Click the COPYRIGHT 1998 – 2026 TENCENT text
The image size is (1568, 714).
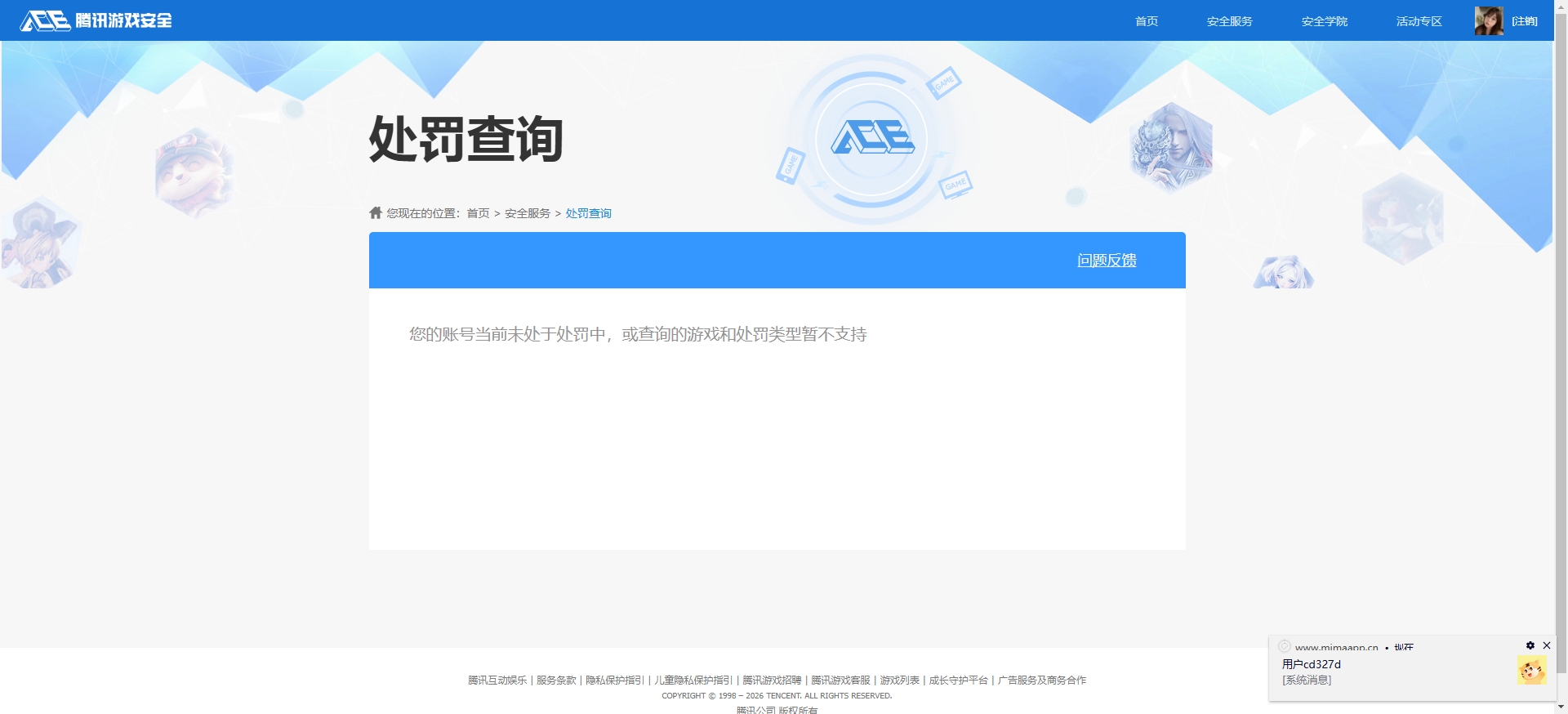[777, 696]
